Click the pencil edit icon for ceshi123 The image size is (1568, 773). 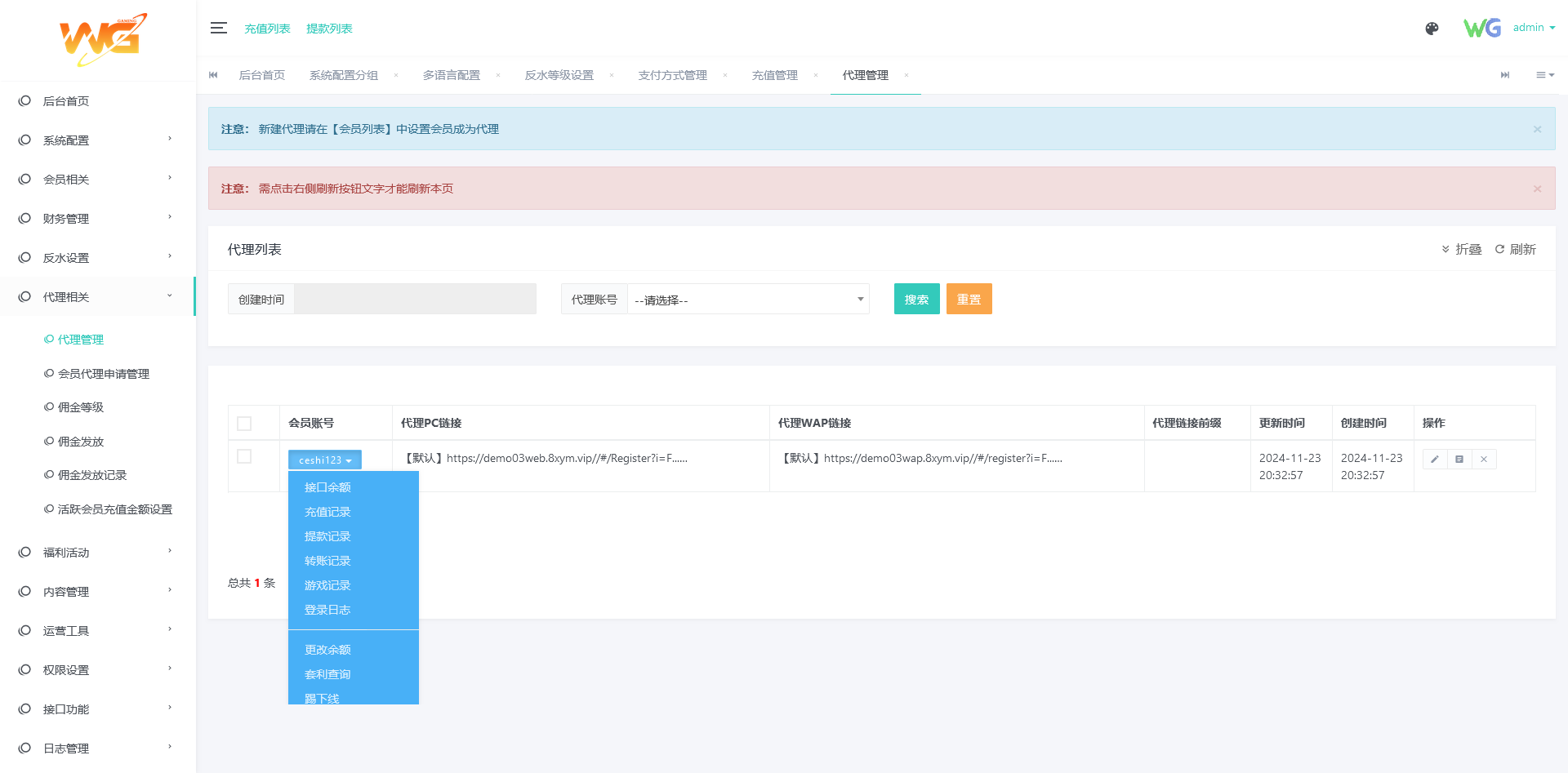(x=1434, y=460)
